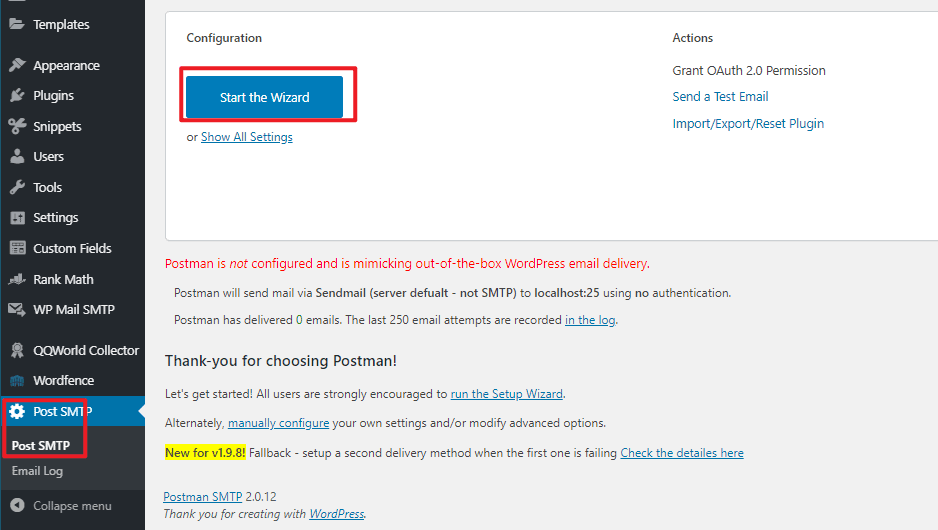Click the Rank Math chart icon
Image resolution: width=938 pixels, height=530 pixels.
17,279
